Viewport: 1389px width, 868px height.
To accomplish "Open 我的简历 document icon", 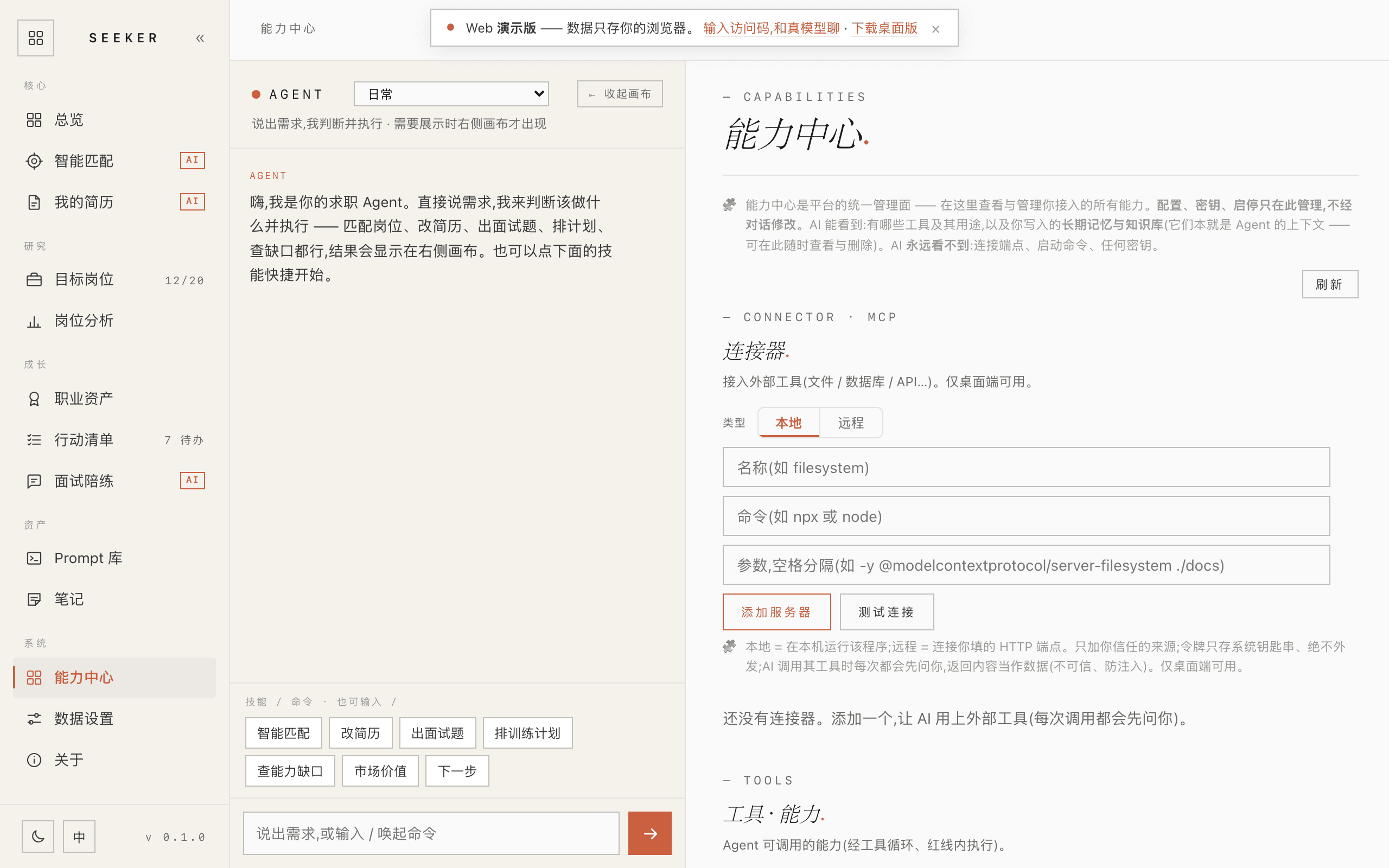I will coord(34,202).
